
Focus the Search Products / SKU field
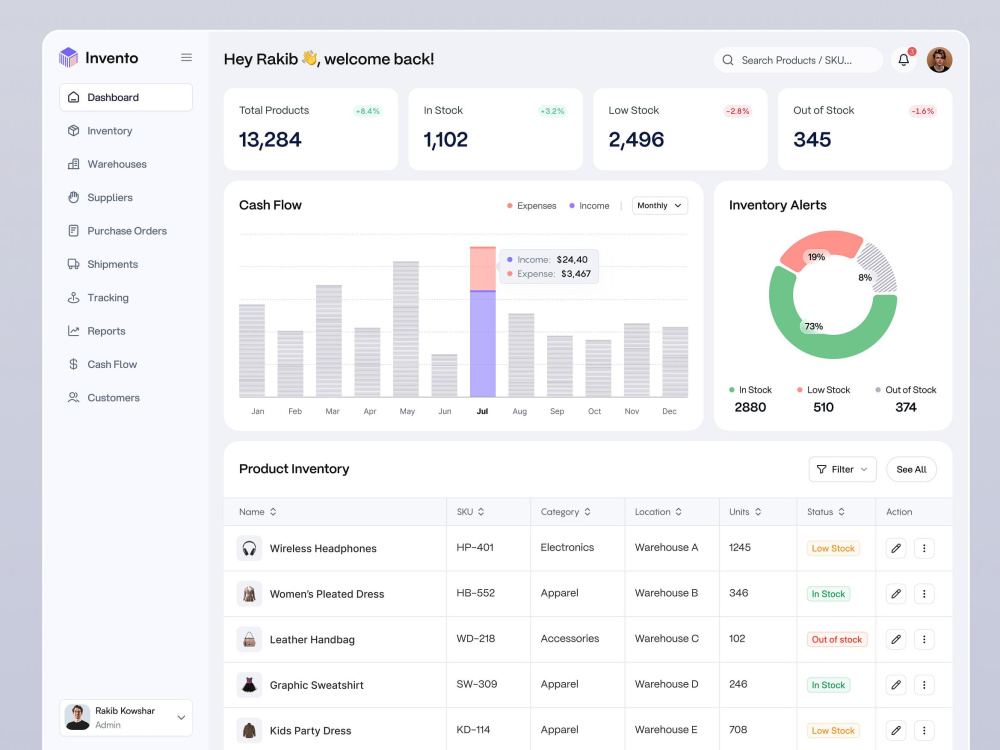(x=798, y=60)
